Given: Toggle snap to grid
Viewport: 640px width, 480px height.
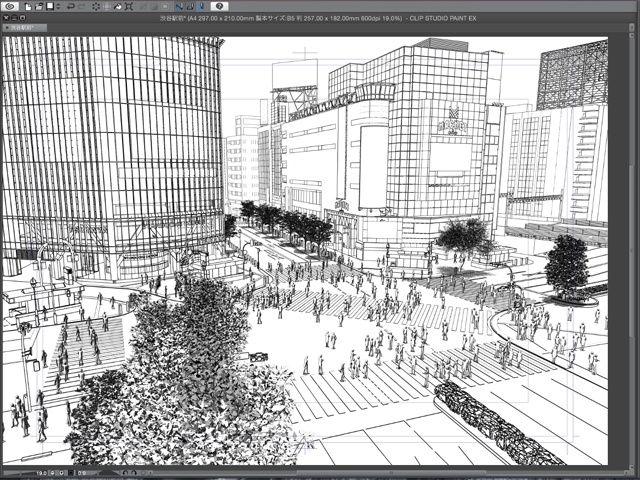Looking at the screenshot, I should (201, 6).
